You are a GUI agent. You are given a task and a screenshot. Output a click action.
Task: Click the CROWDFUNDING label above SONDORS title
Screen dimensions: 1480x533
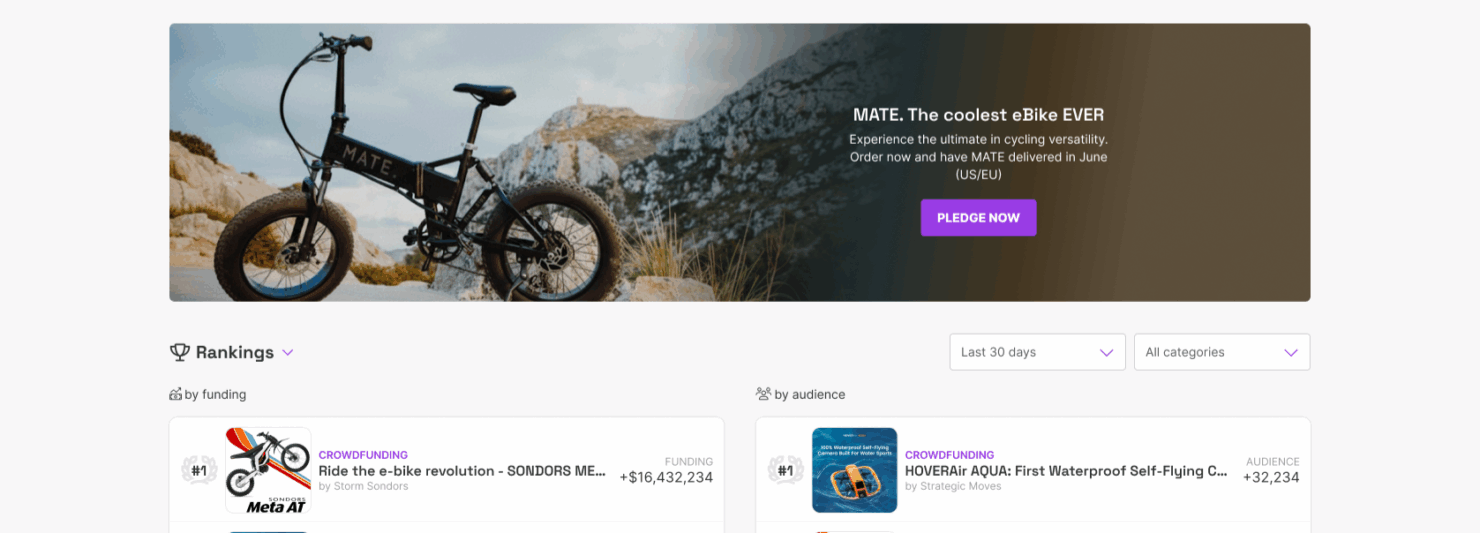pos(363,455)
